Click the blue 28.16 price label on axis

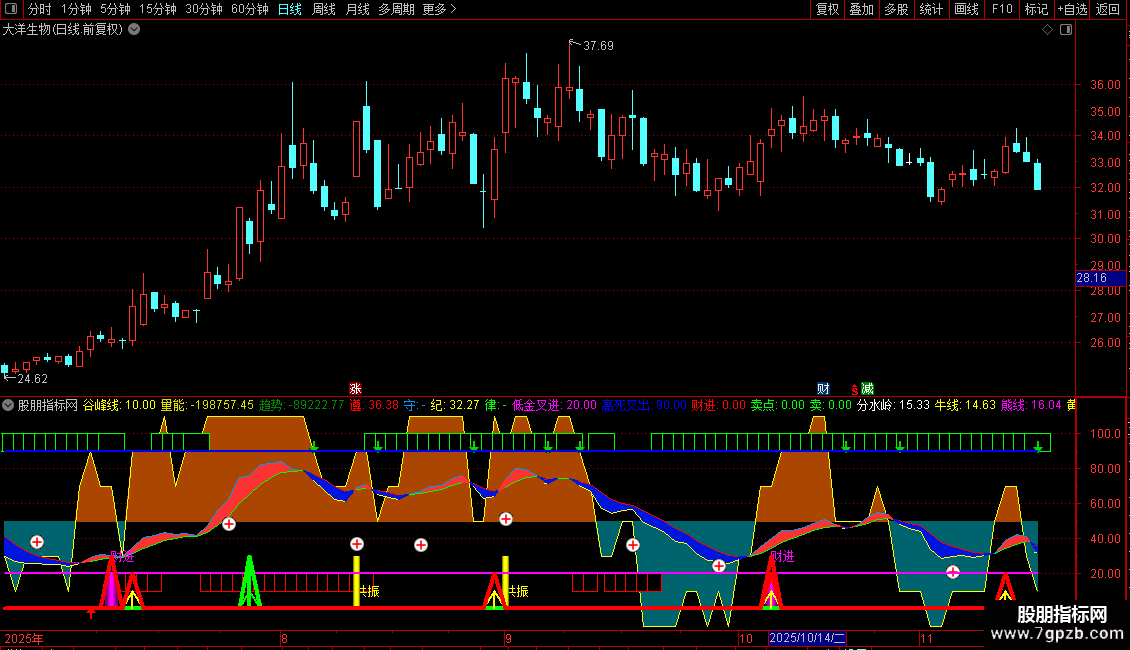pos(1091,278)
